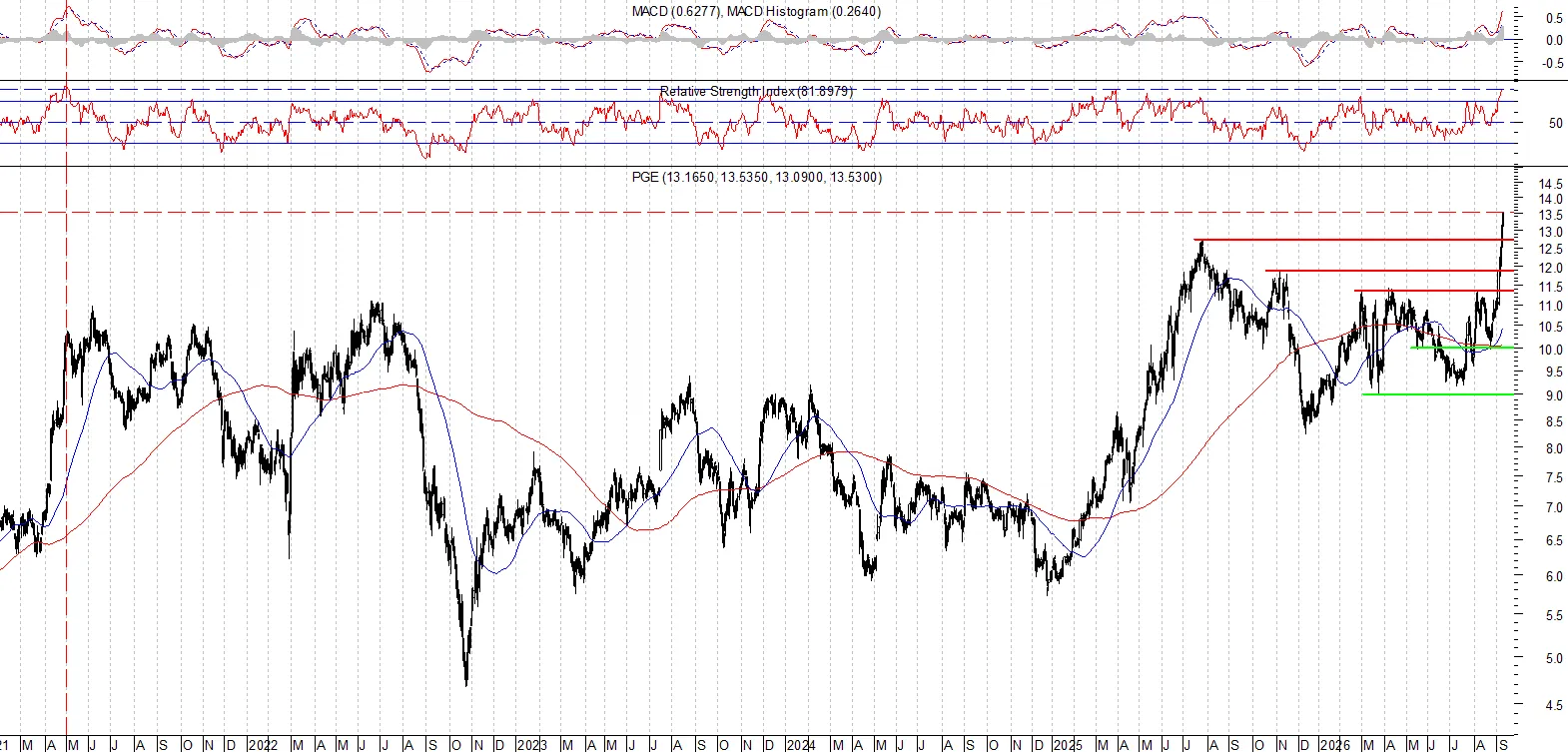Click the 12.5 price axis label

coord(1551,250)
